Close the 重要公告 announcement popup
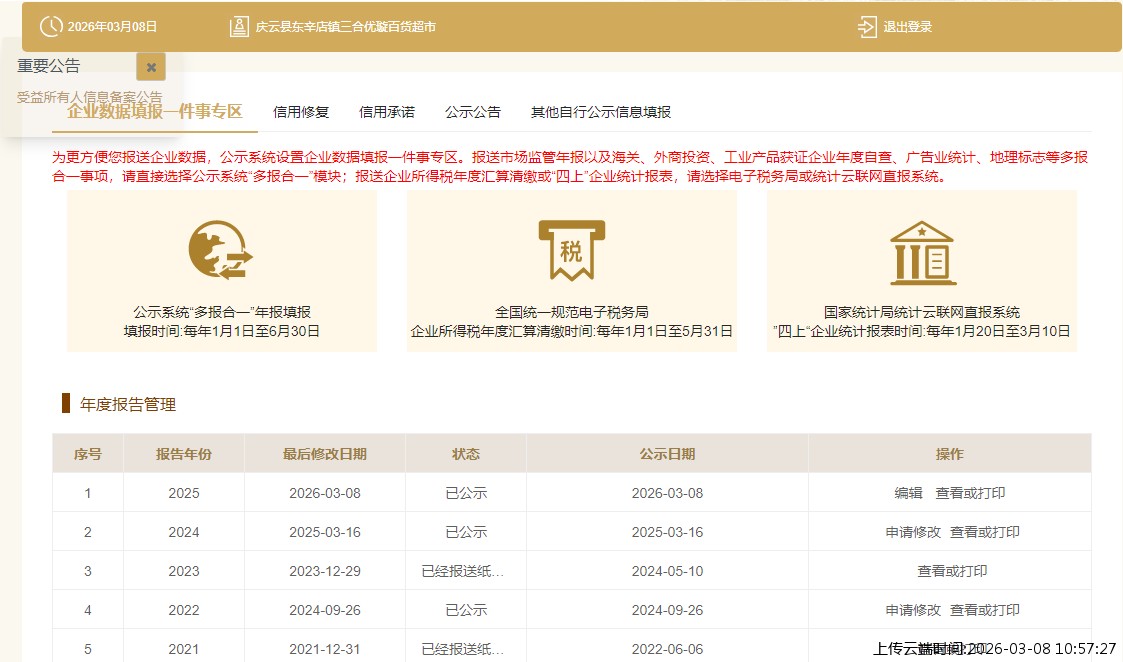 pyautogui.click(x=150, y=67)
